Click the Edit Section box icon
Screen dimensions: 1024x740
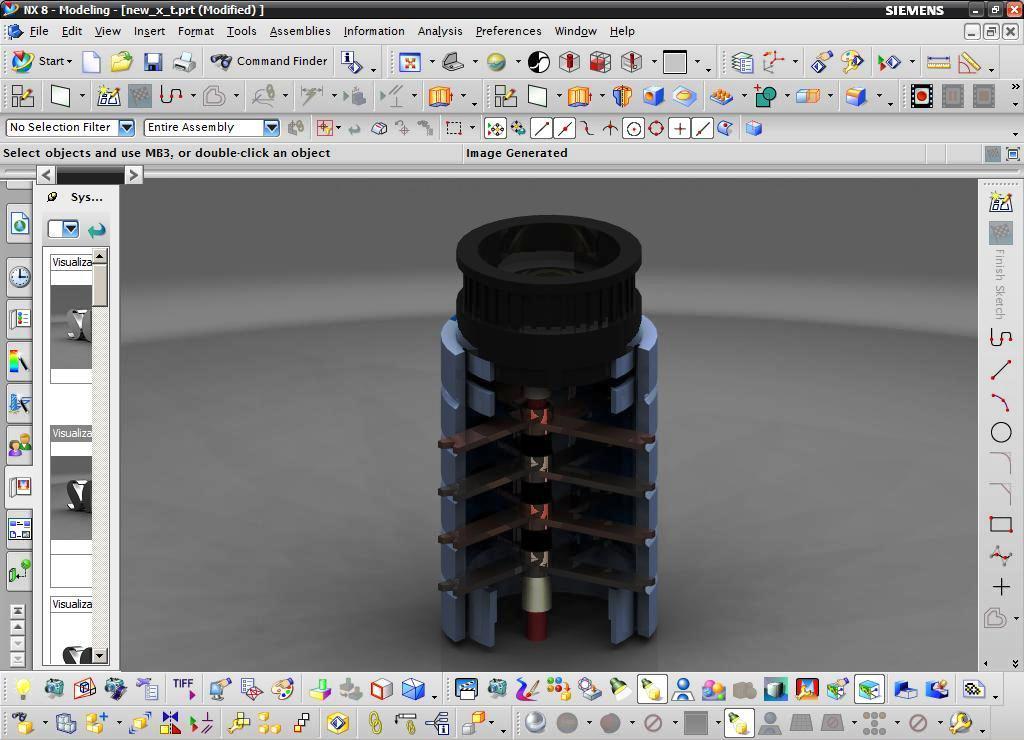pos(600,62)
